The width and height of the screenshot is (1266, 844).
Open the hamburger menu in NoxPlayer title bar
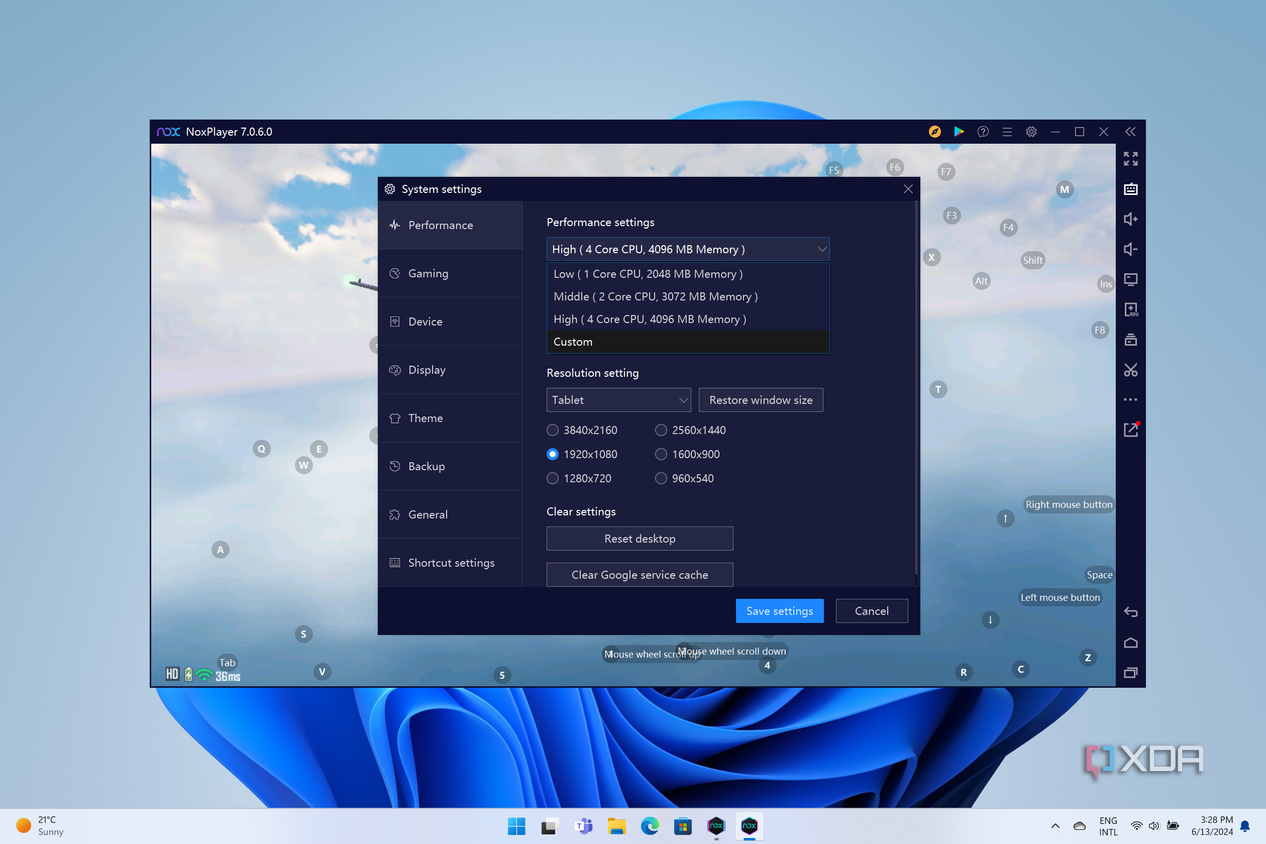click(x=1007, y=132)
